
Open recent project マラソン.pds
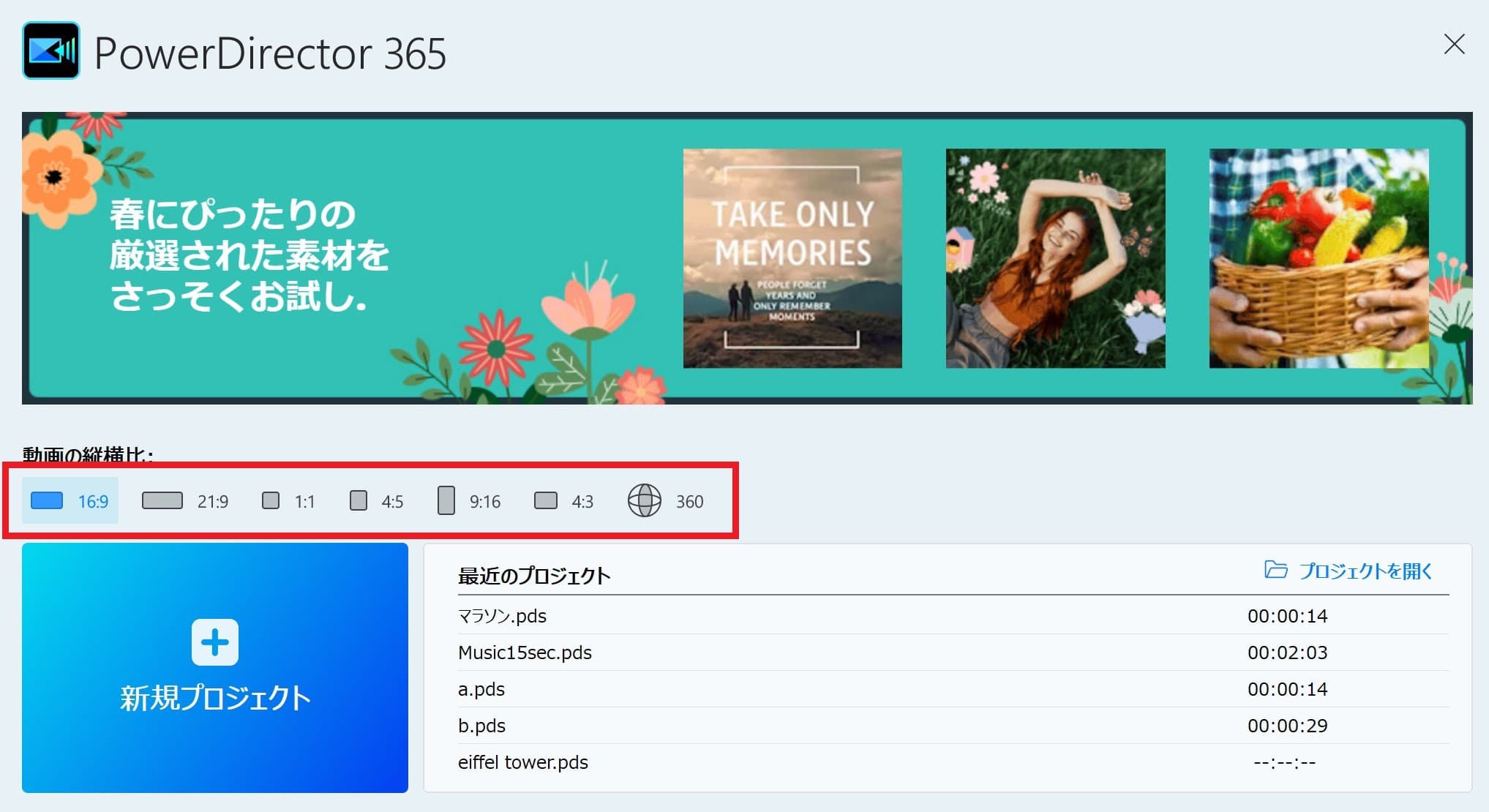(503, 616)
